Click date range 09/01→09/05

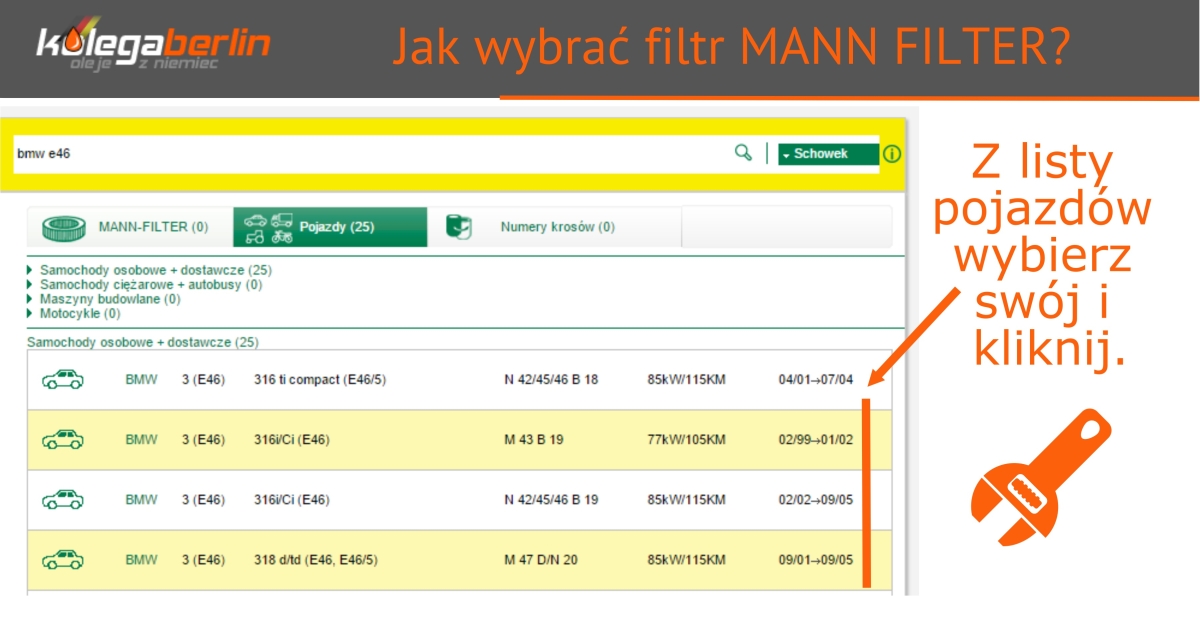(816, 560)
